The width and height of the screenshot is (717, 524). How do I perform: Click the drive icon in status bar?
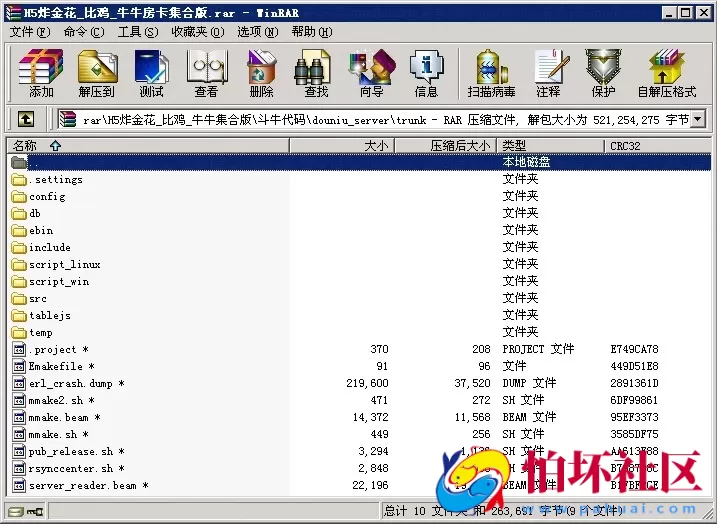pyautogui.click(x=16, y=511)
